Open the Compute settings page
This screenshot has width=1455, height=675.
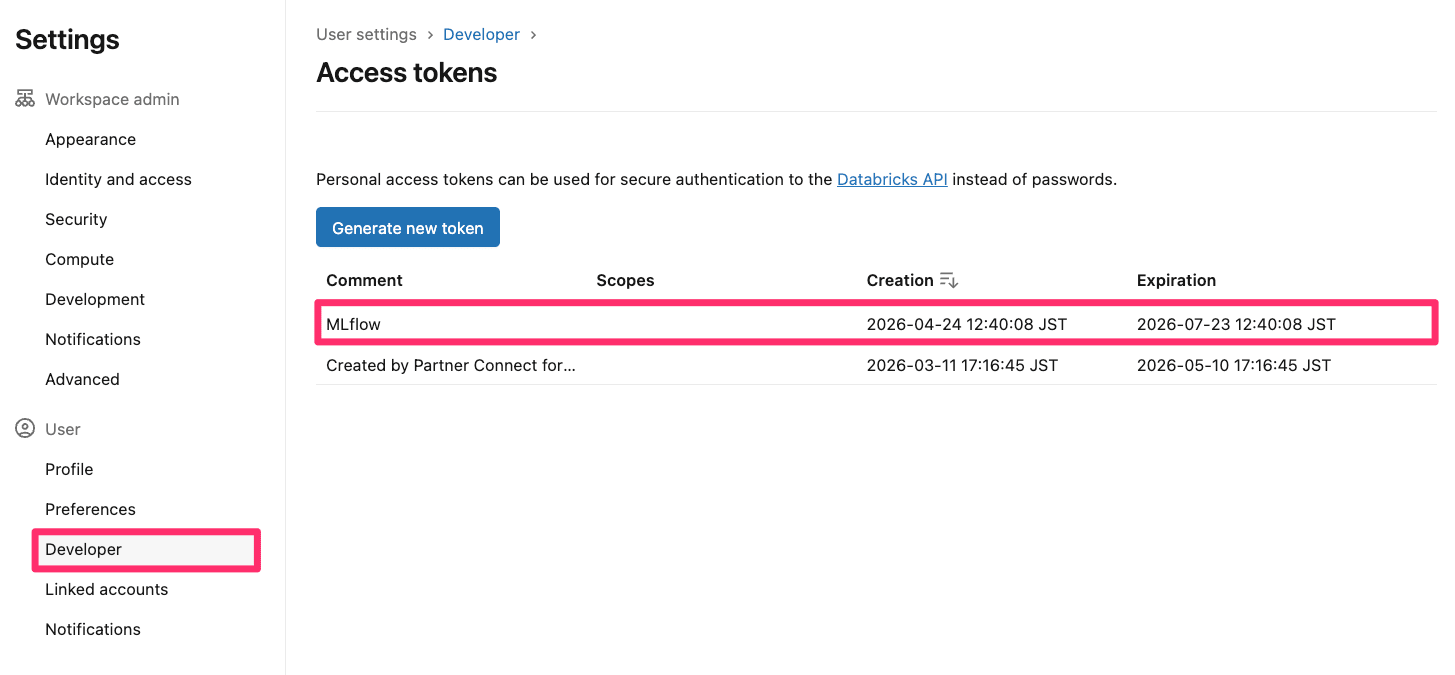(x=79, y=259)
